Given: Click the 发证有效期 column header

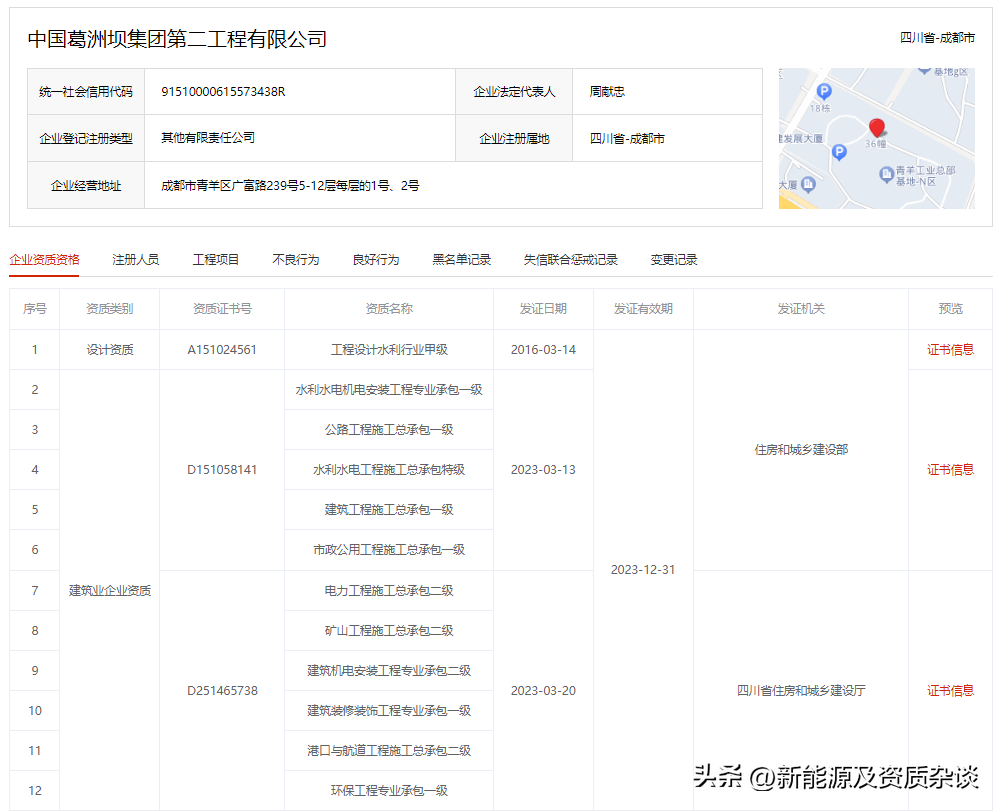Looking at the screenshot, I should tap(643, 308).
